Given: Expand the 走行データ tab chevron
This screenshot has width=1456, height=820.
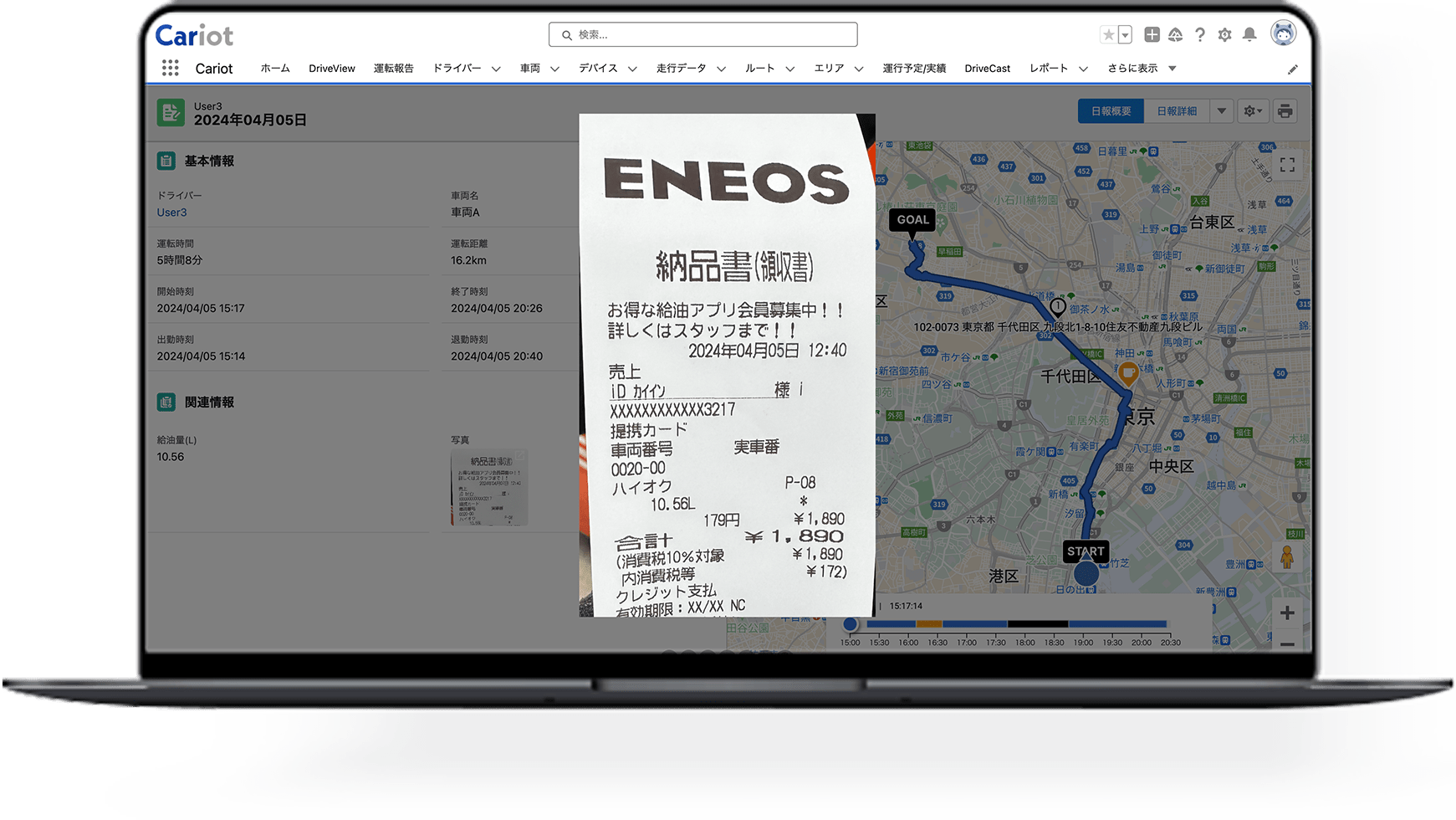Looking at the screenshot, I should (x=722, y=69).
